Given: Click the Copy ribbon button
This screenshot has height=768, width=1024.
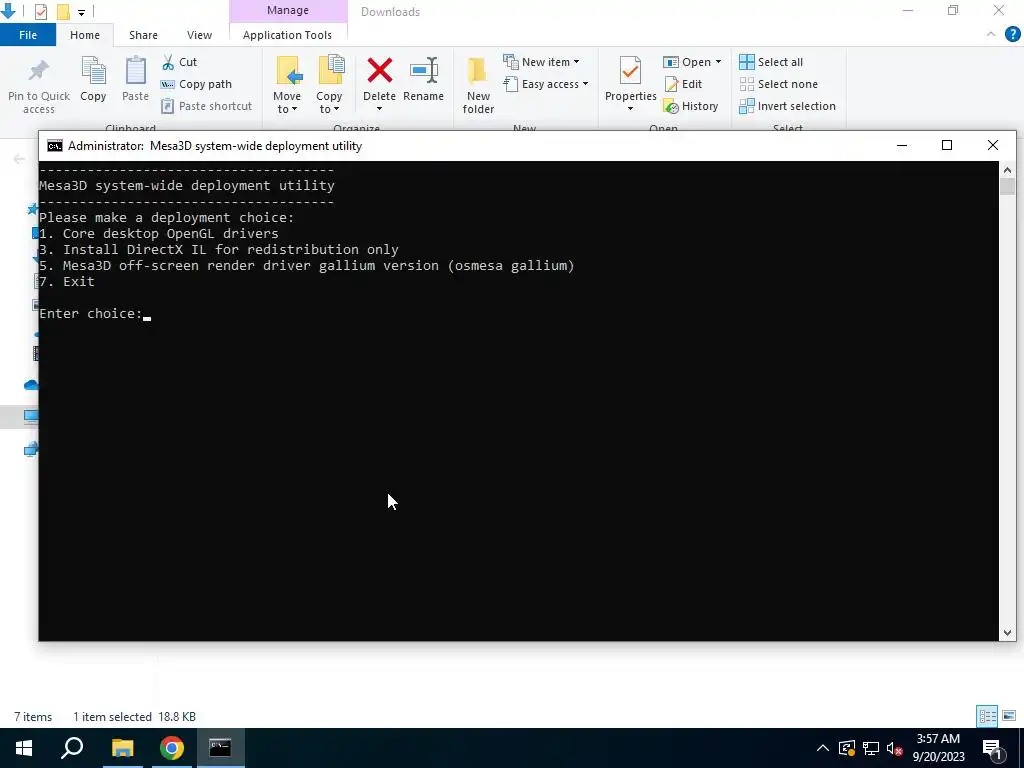Looking at the screenshot, I should tap(93, 80).
